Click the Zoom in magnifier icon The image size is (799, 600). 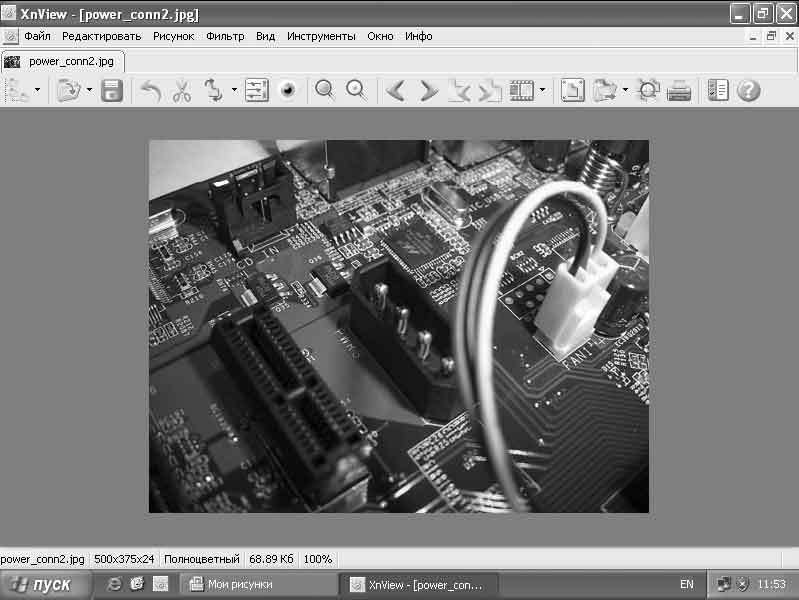coord(324,91)
